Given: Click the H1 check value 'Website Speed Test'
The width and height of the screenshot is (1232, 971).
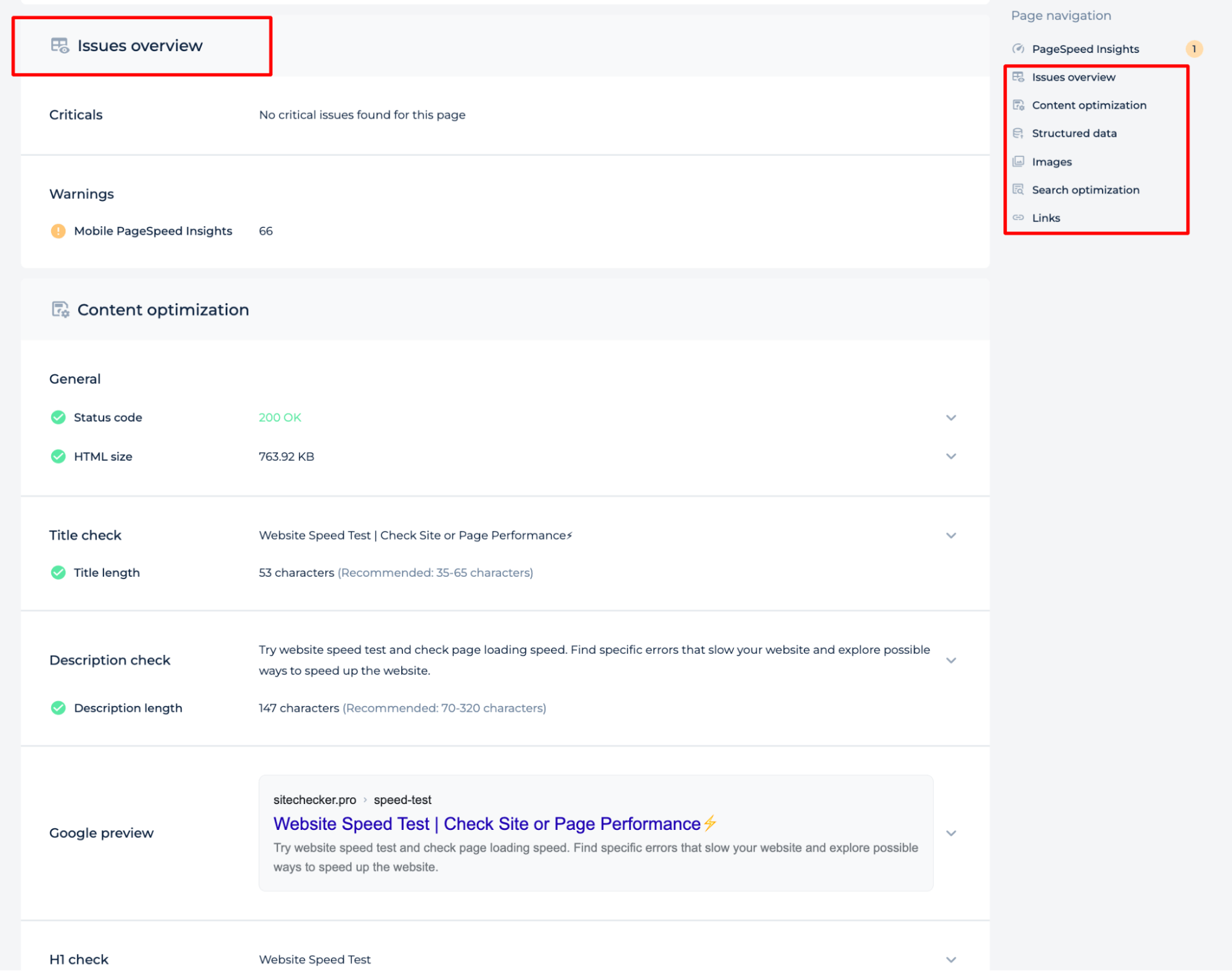Looking at the screenshot, I should point(315,960).
